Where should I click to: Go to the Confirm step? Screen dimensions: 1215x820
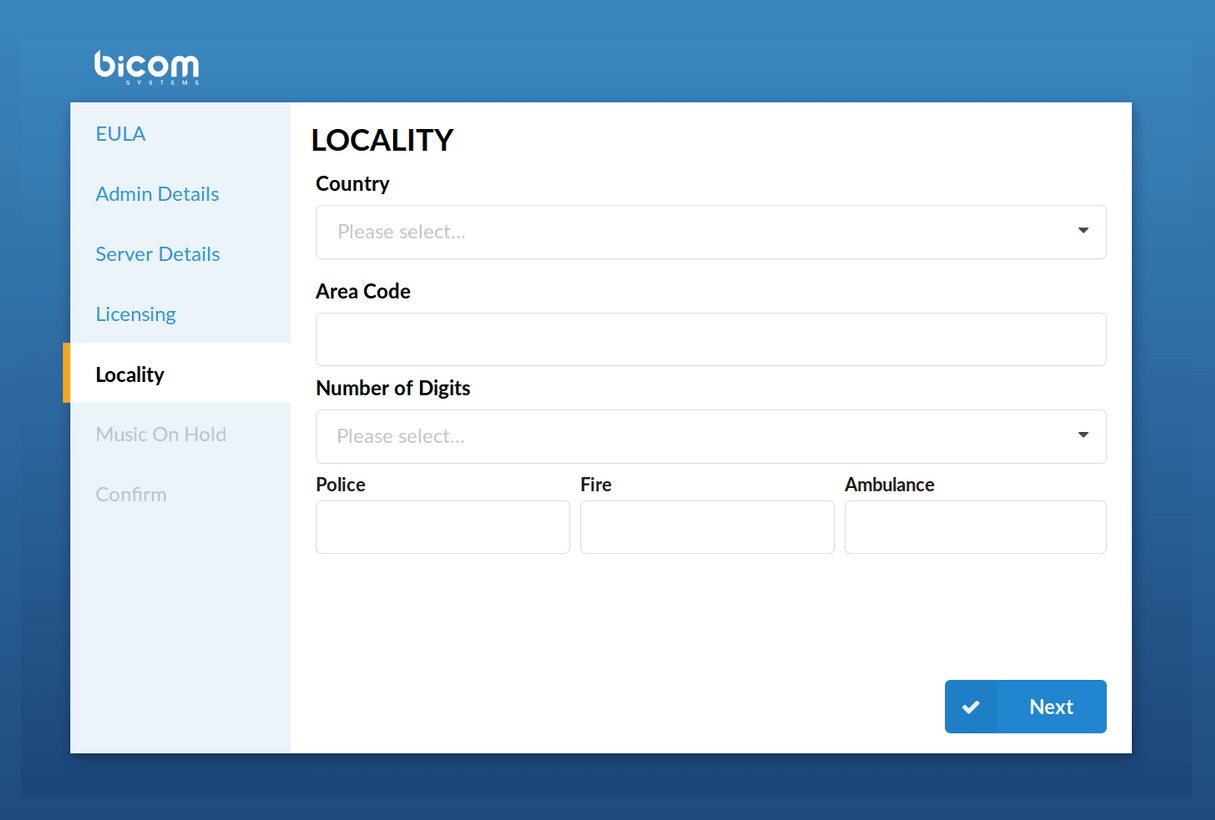(131, 494)
